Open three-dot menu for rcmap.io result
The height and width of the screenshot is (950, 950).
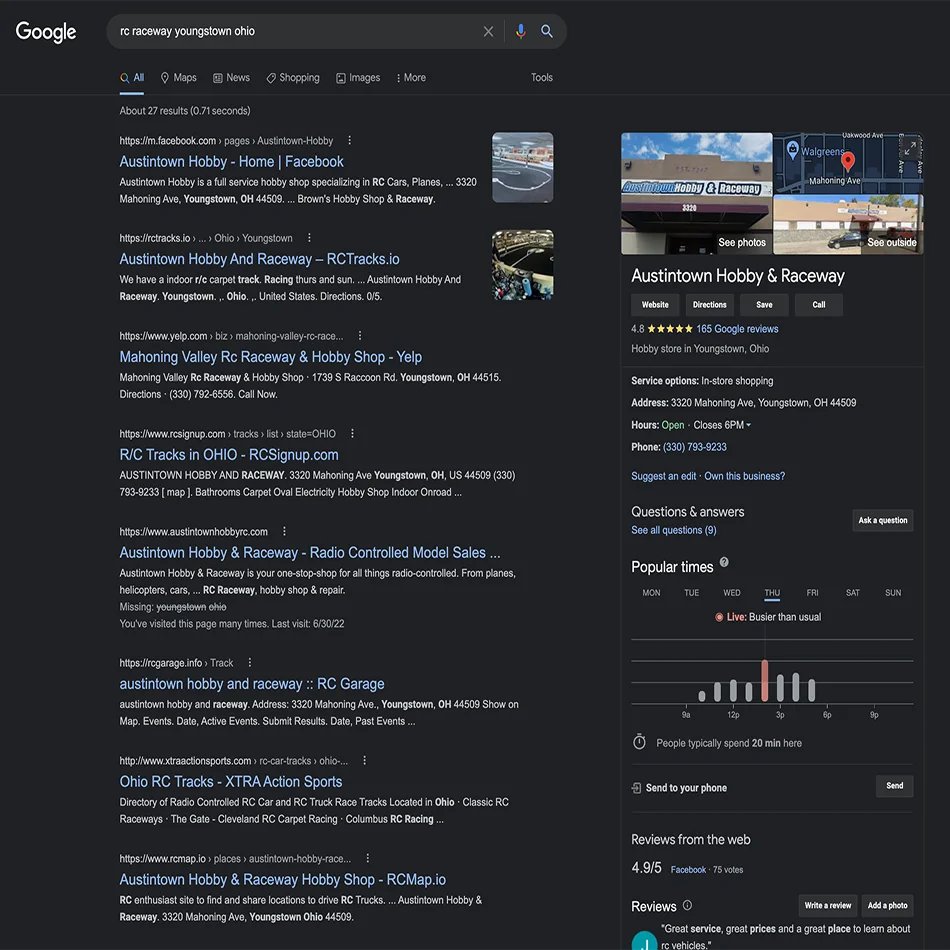(367, 858)
